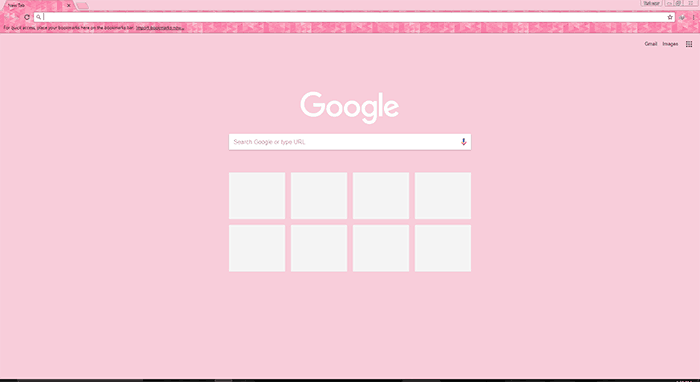This screenshot has width=700, height=382.
Task: Click the back arrow in the toolbar
Action: (7, 17)
